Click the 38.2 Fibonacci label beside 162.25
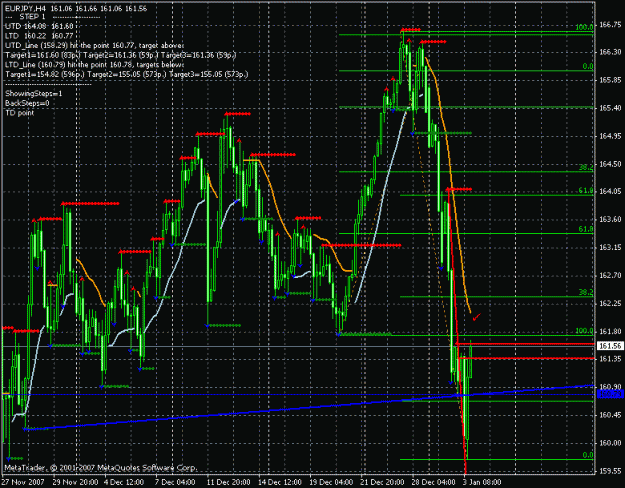This screenshot has width=625, height=488. [586, 292]
